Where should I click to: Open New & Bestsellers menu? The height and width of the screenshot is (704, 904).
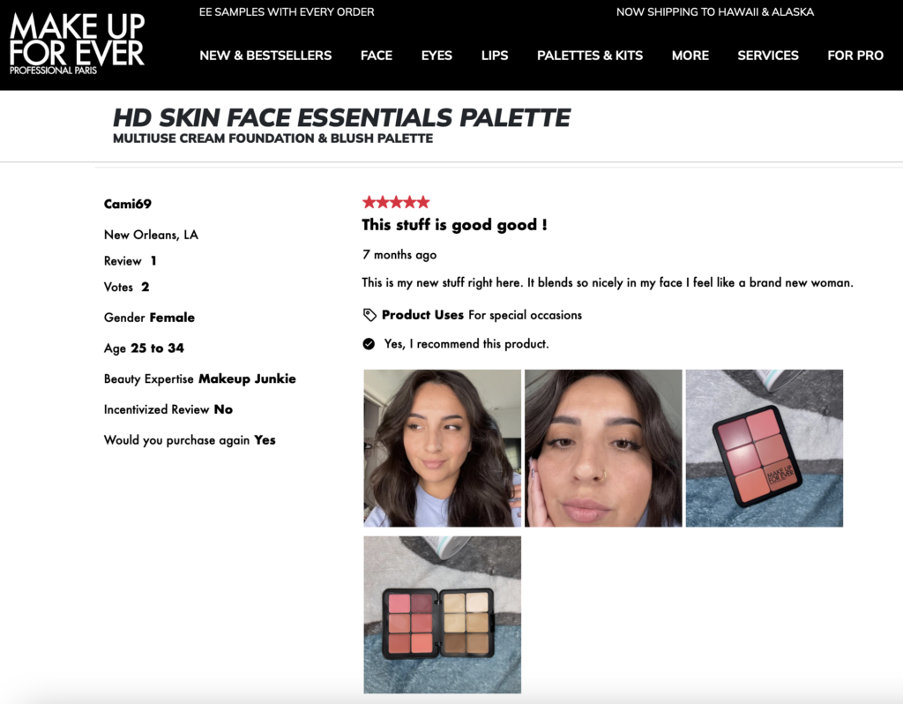pyautogui.click(x=265, y=55)
